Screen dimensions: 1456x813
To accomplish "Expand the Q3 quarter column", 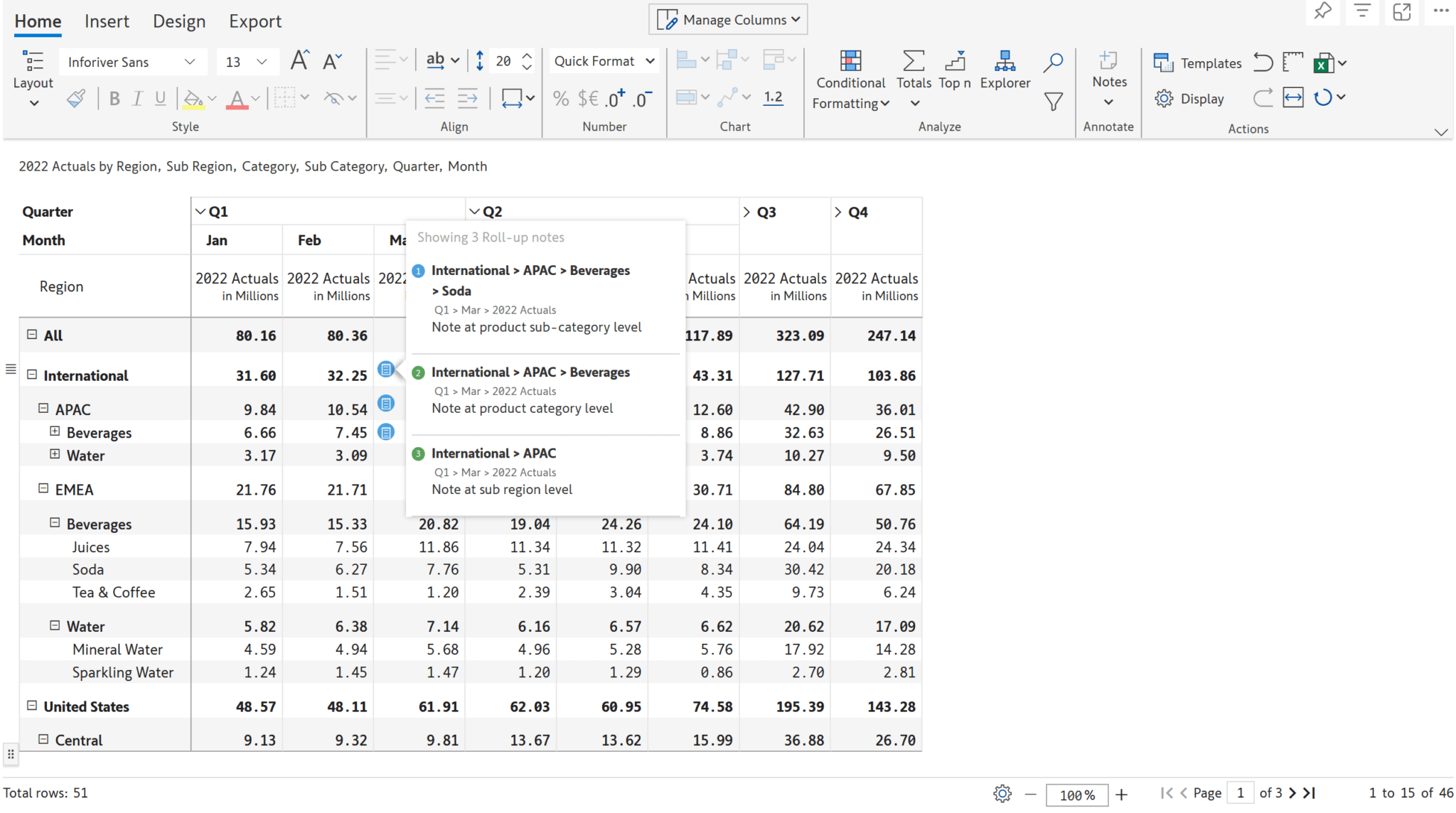I will pyautogui.click(x=746, y=212).
